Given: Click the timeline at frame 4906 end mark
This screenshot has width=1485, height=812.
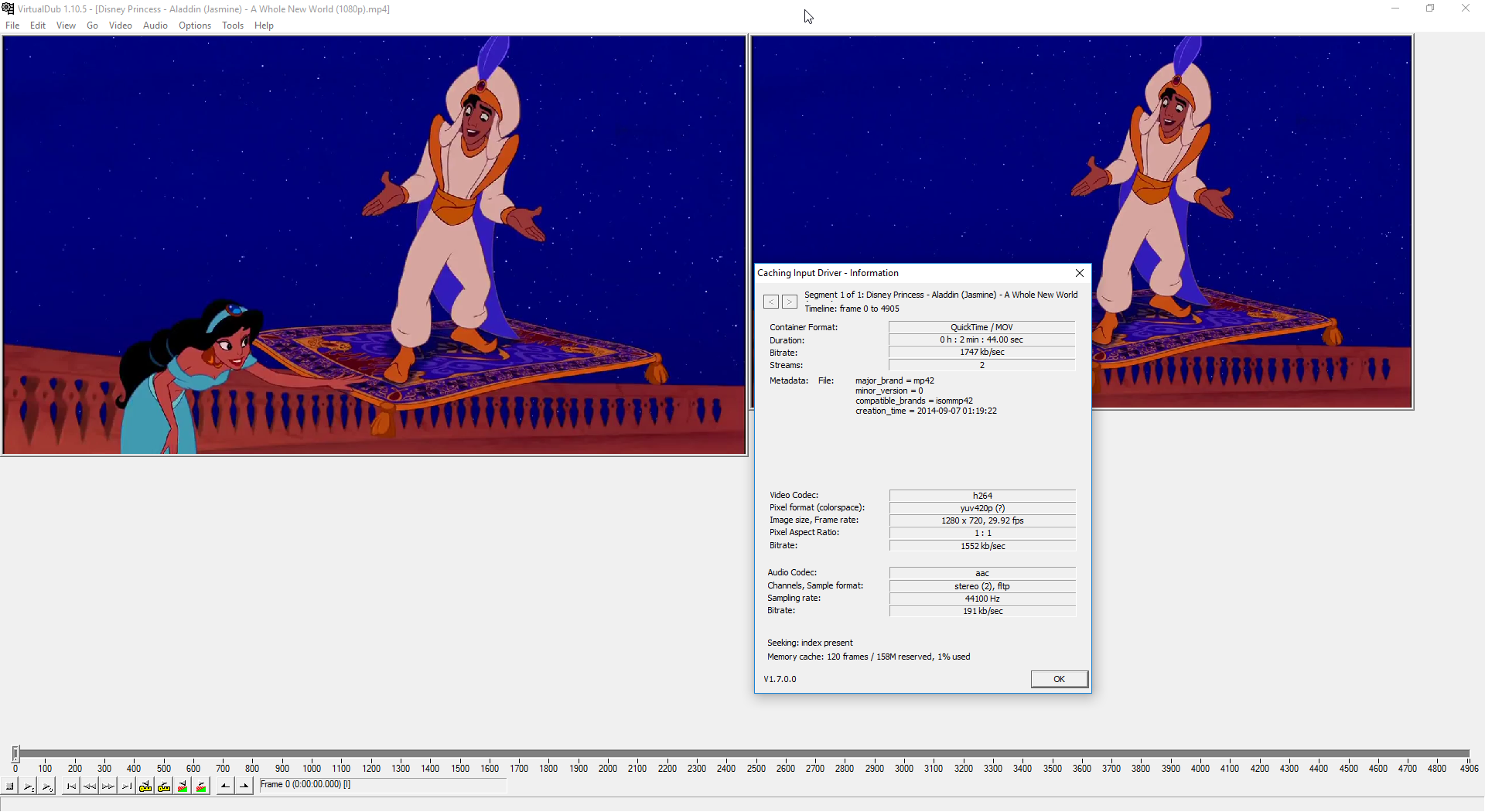Looking at the screenshot, I should coord(1469,768).
